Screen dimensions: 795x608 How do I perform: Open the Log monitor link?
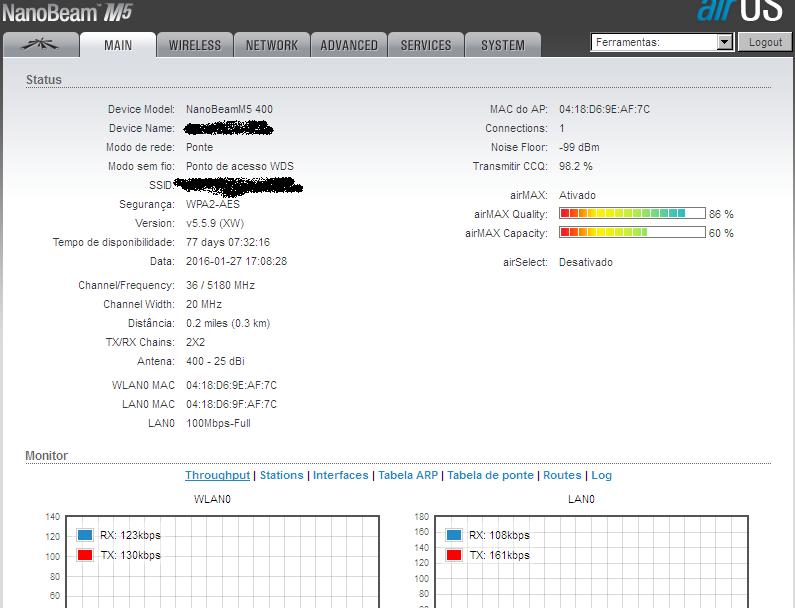601,475
